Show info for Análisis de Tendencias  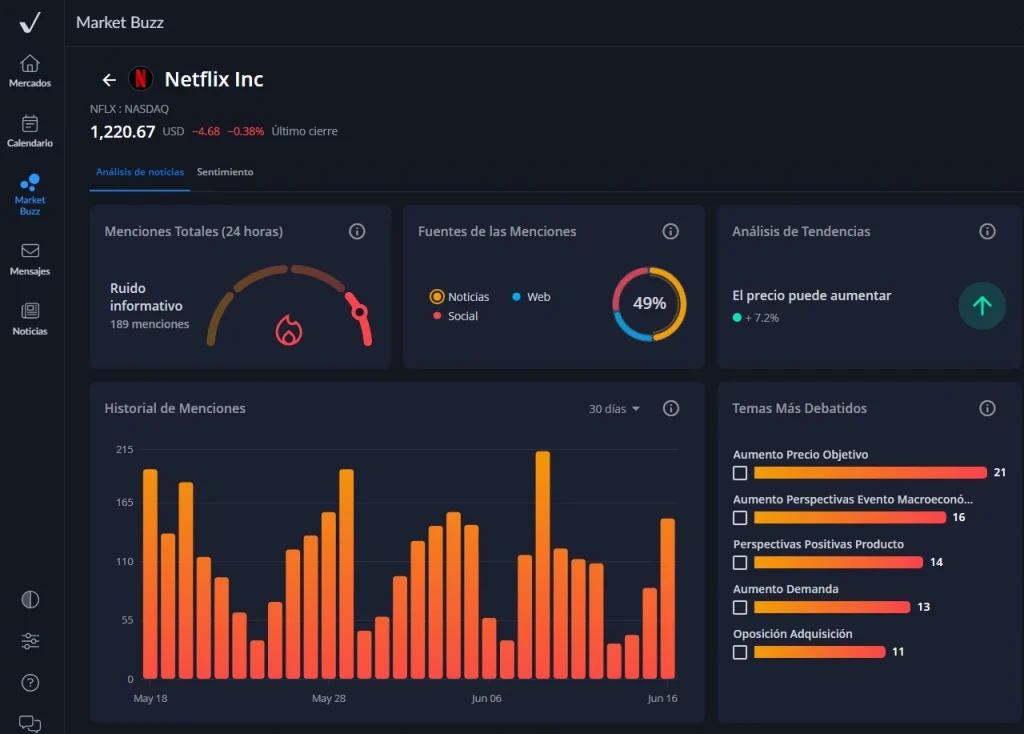987,231
